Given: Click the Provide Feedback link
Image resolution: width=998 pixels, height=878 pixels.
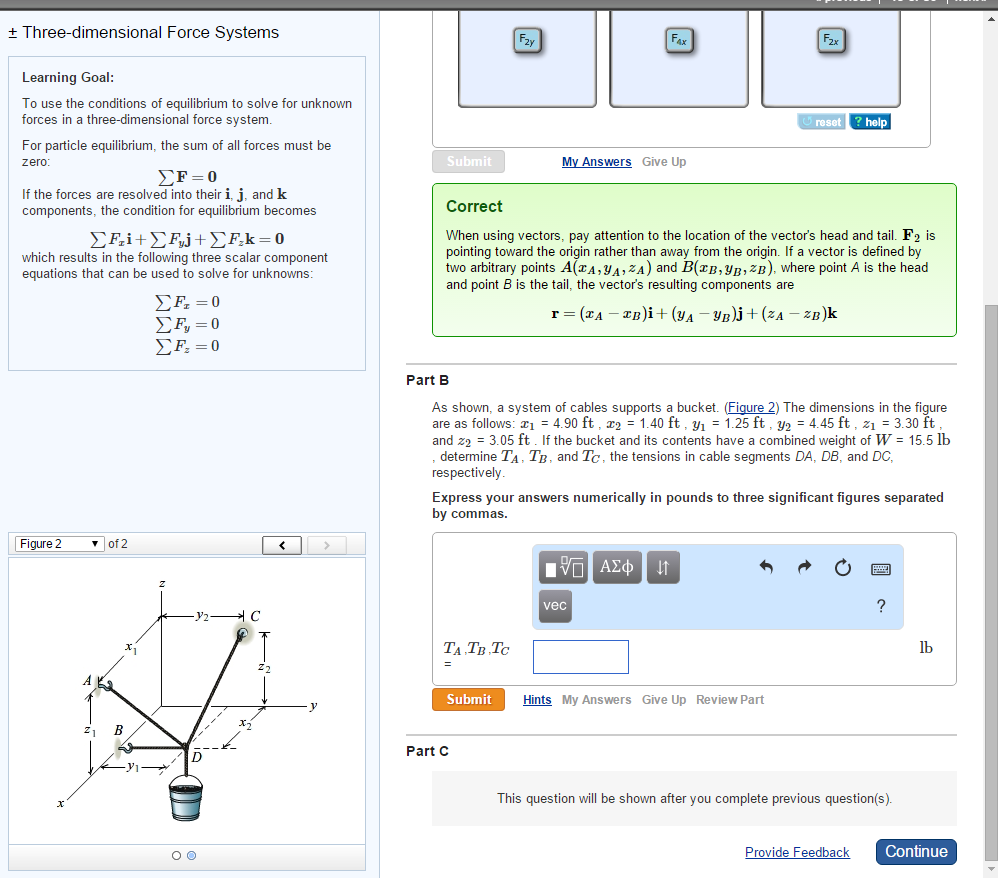Looking at the screenshot, I should coord(797,852).
